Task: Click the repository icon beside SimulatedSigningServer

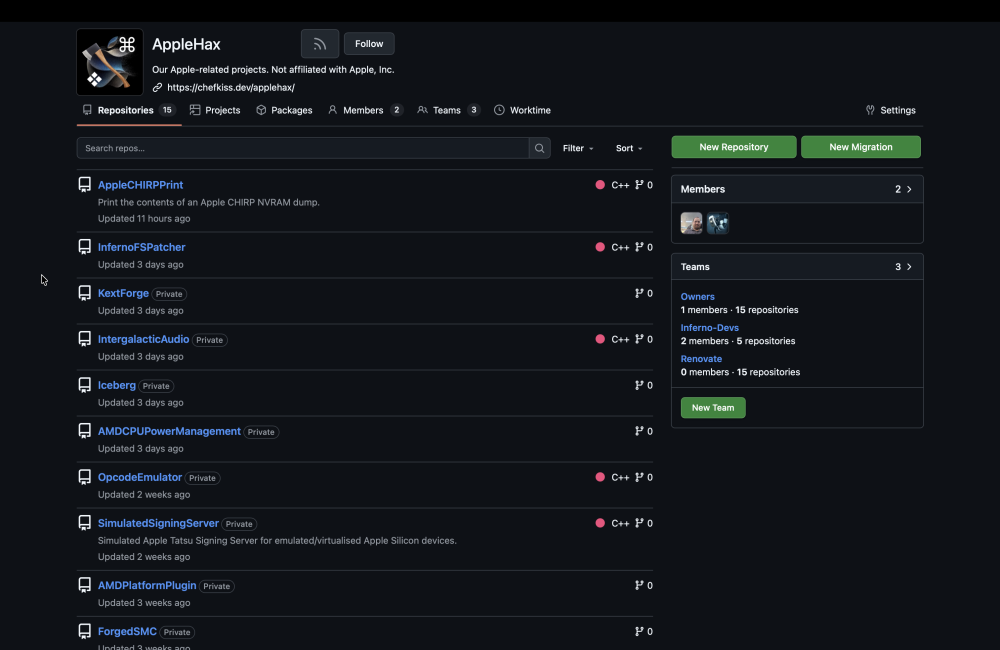Action: click(84, 522)
